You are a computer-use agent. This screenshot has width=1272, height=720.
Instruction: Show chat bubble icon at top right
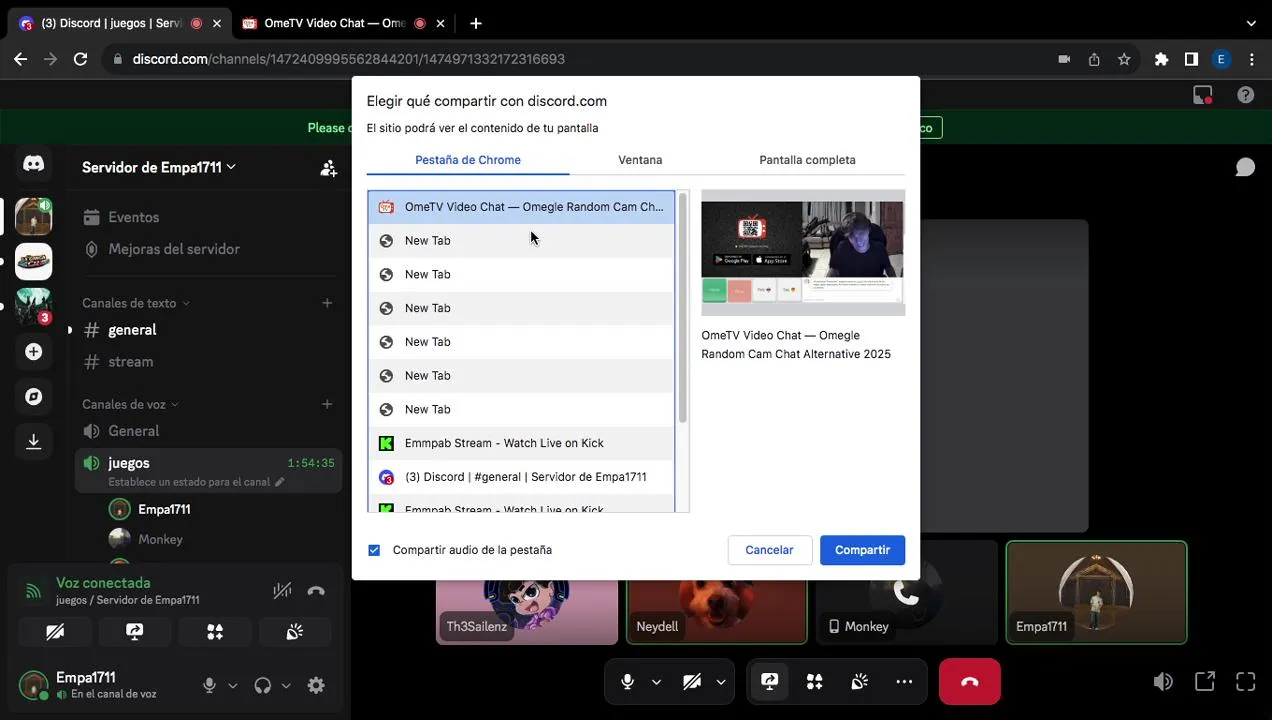coord(1245,167)
